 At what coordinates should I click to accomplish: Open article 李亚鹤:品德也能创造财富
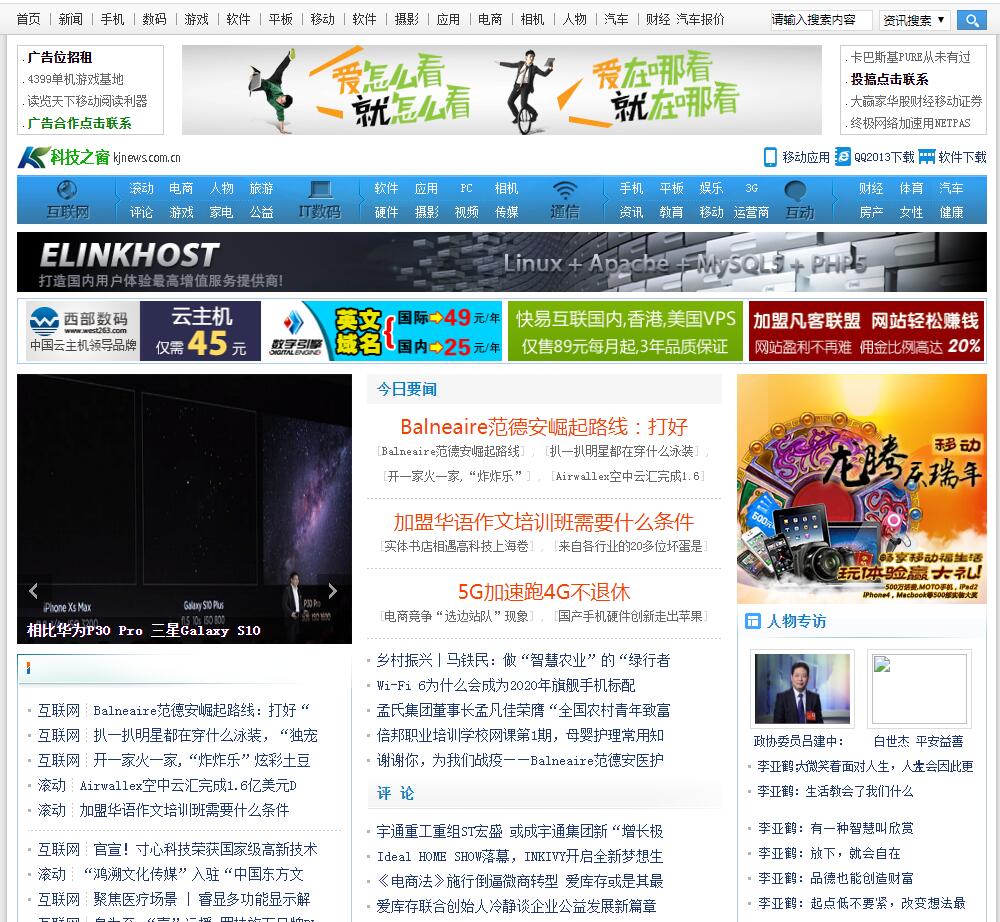pos(835,879)
